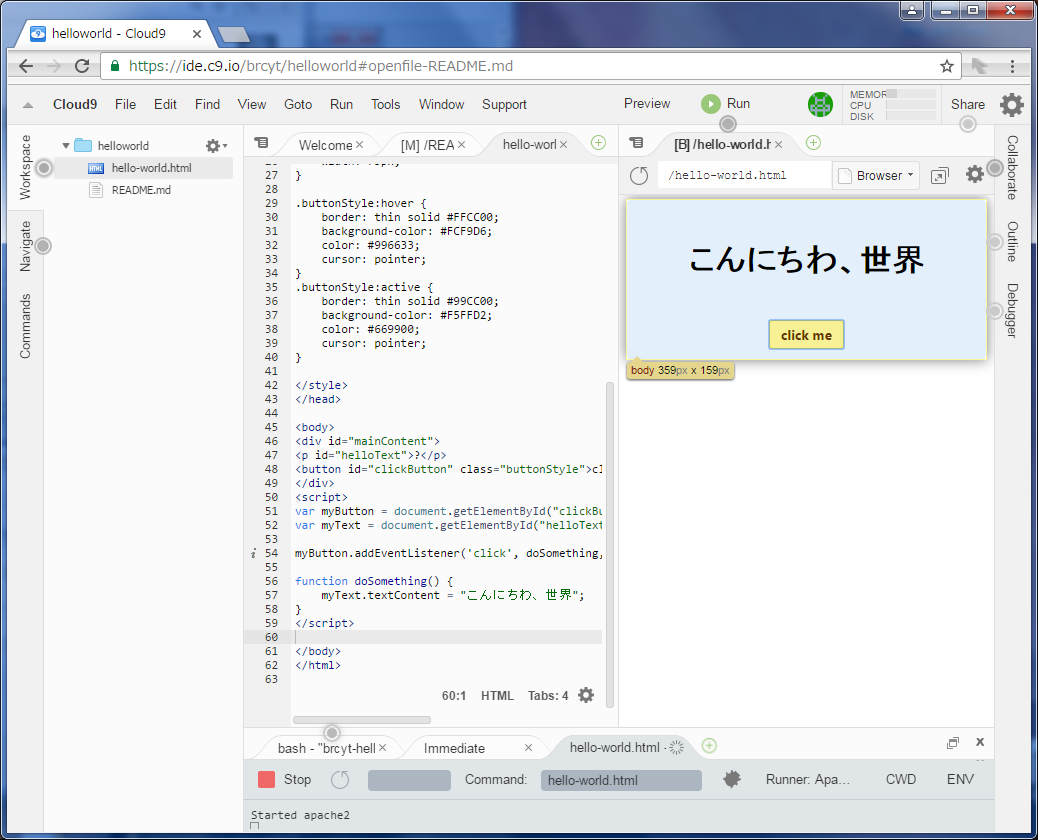Viewport: 1038px width, 840px height.
Task: Open editor pane tab list icon
Action: pos(261,142)
